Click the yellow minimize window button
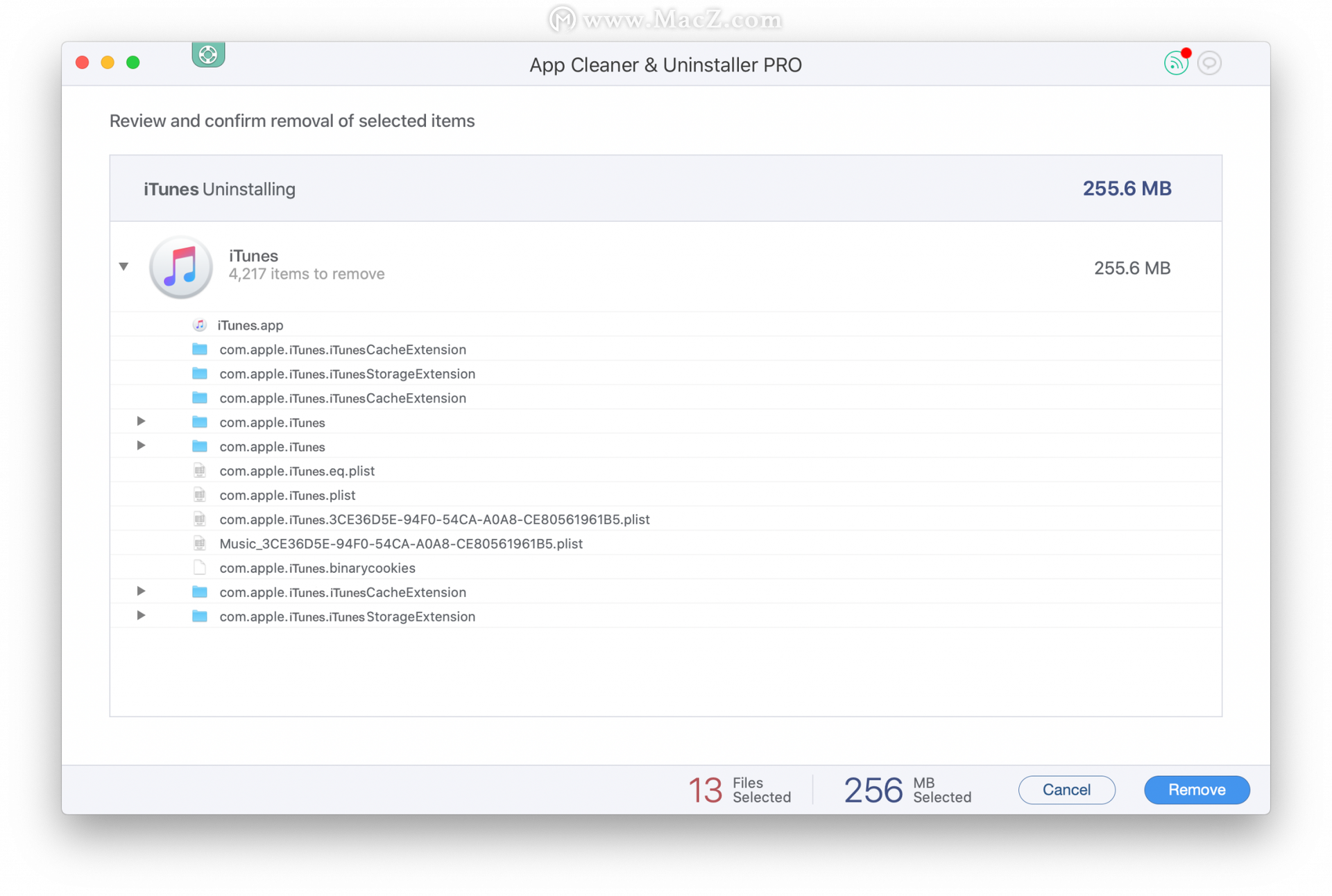 pyautogui.click(x=108, y=62)
